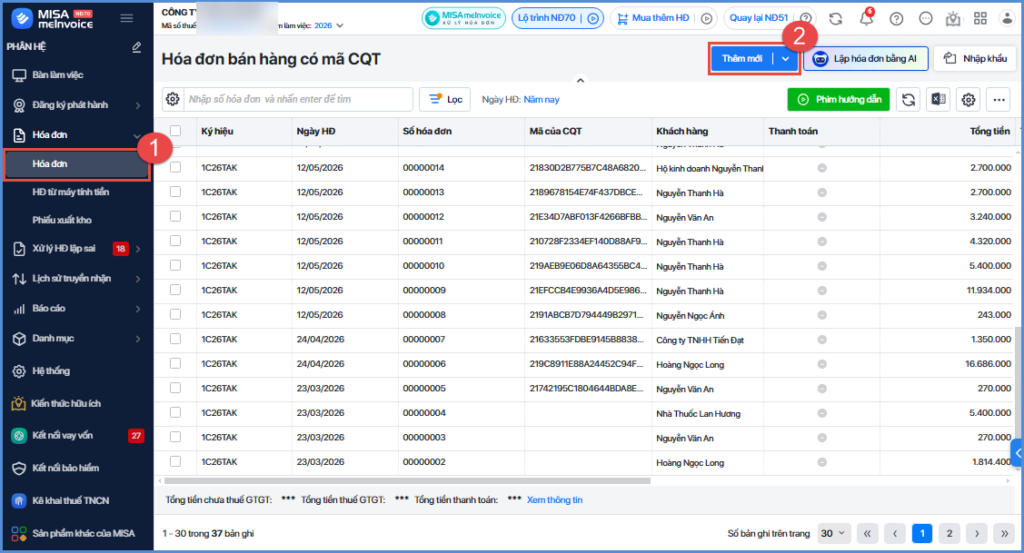
Task: Click the Excel export icon
Action: (938, 99)
